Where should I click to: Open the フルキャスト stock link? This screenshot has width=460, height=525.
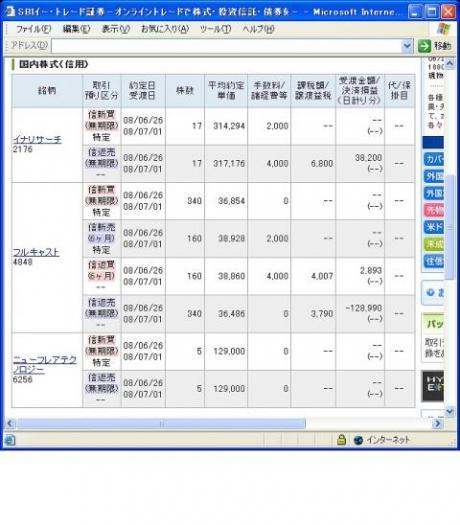36,252
